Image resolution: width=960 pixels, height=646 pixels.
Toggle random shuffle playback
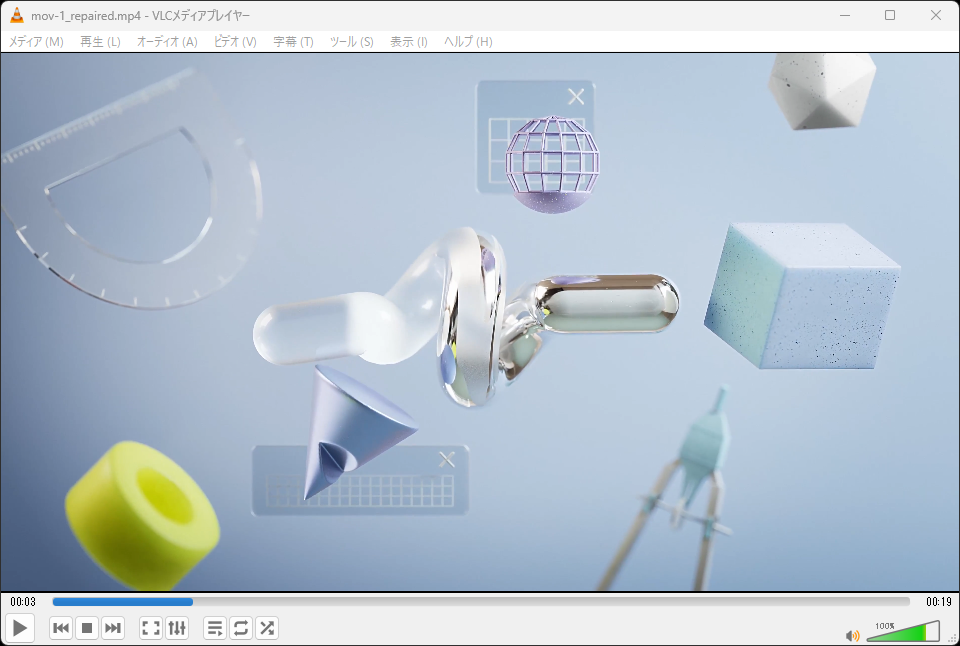pos(267,628)
